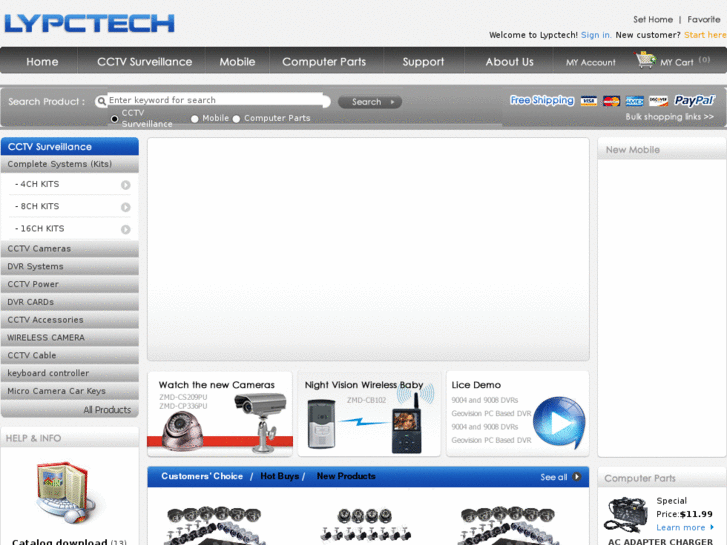Image resolution: width=727 pixels, height=545 pixels.
Task: Select the Mobile search radio button
Action: tap(195, 119)
